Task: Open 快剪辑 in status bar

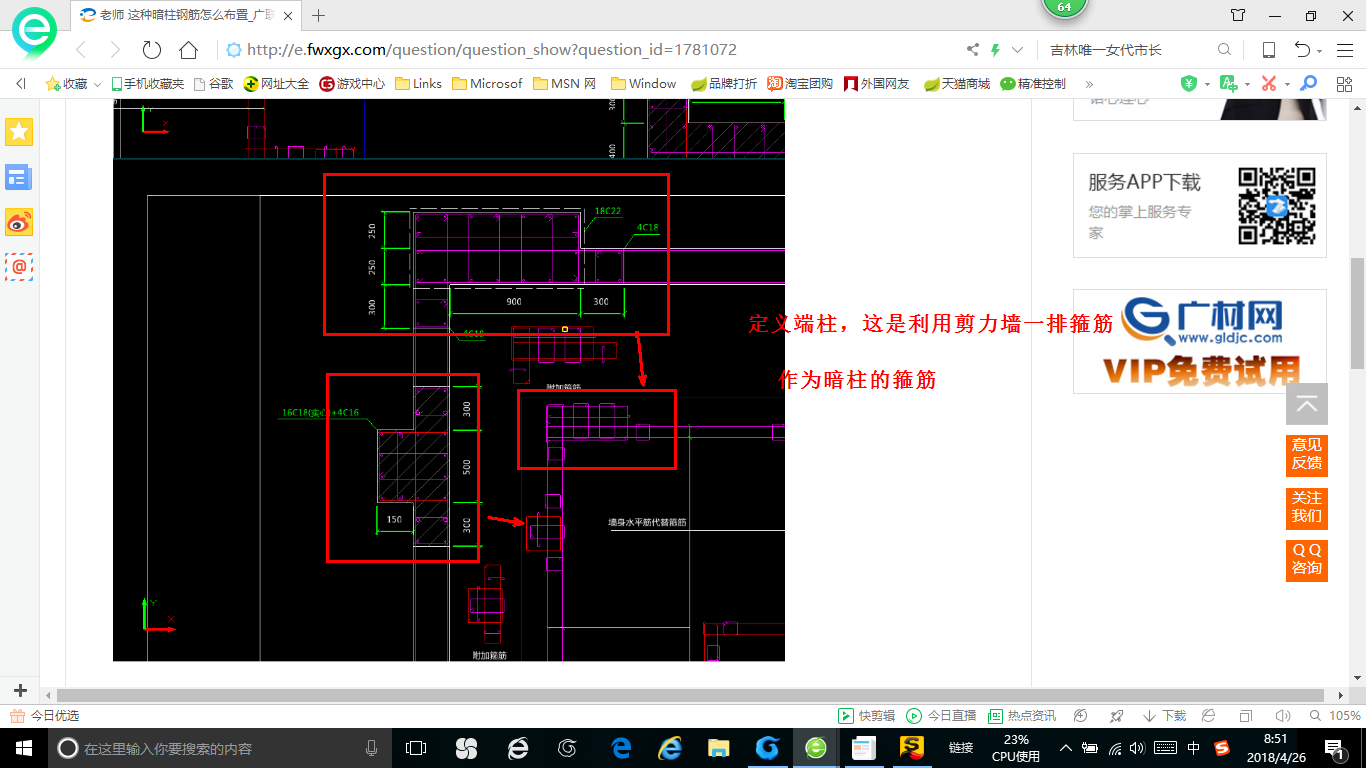Action: pos(866,716)
